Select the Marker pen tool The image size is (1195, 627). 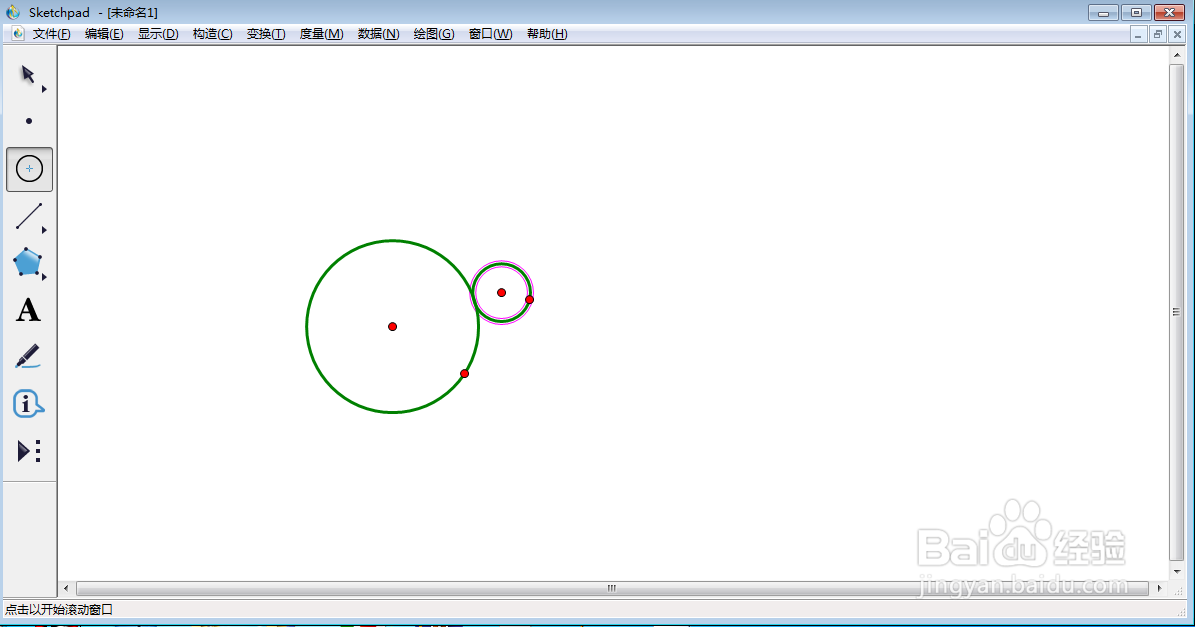click(28, 357)
